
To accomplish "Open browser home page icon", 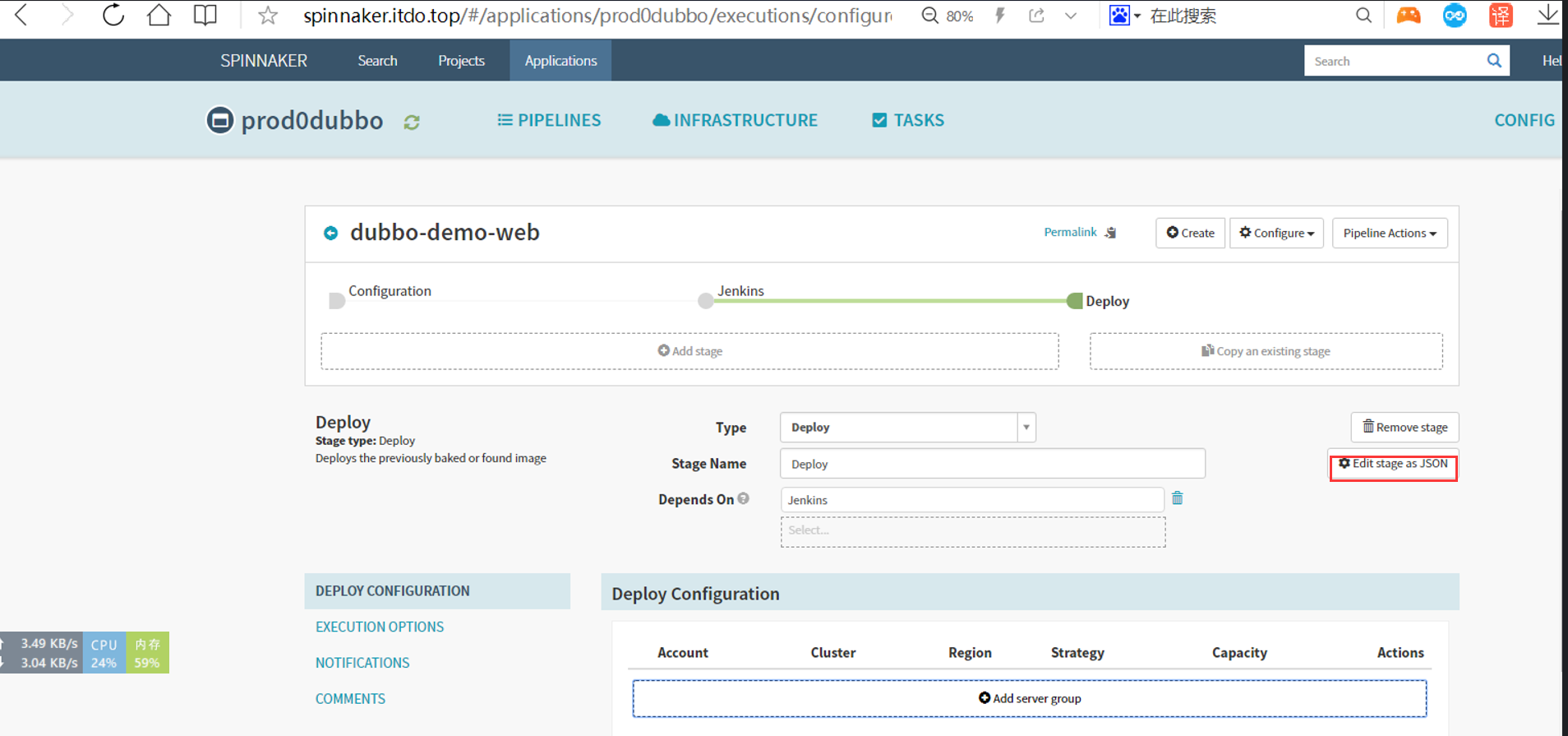I will coord(159,15).
